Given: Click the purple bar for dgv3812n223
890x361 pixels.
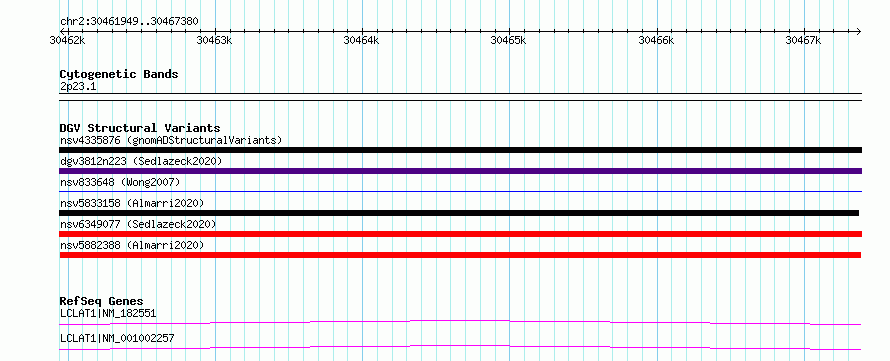Looking at the screenshot, I should pyautogui.click(x=460, y=171).
